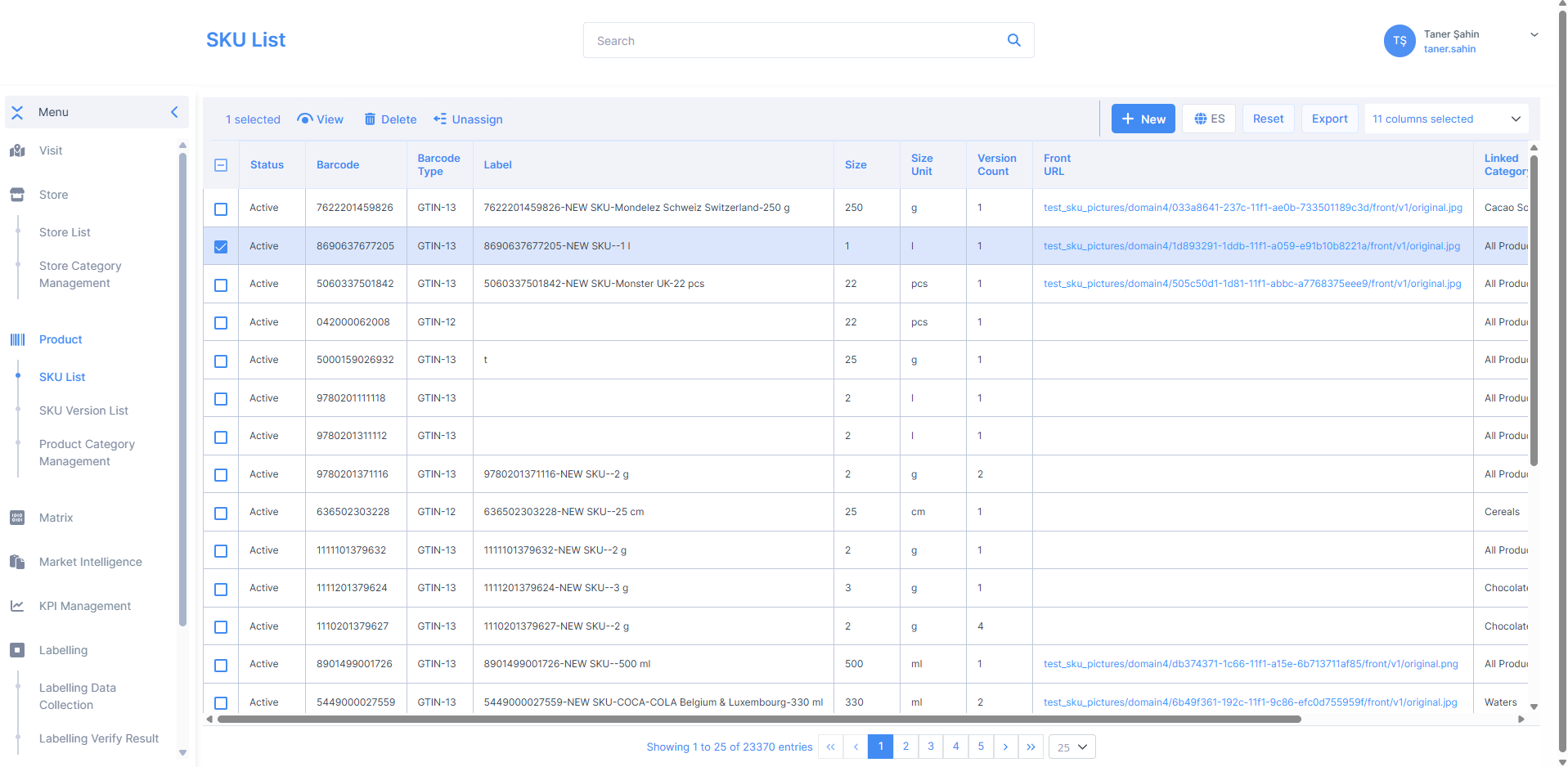The image size is (1568, 767).
Task: Click the KPI Management chart icon
Action: pyautogui.click(x=17, y=606)
